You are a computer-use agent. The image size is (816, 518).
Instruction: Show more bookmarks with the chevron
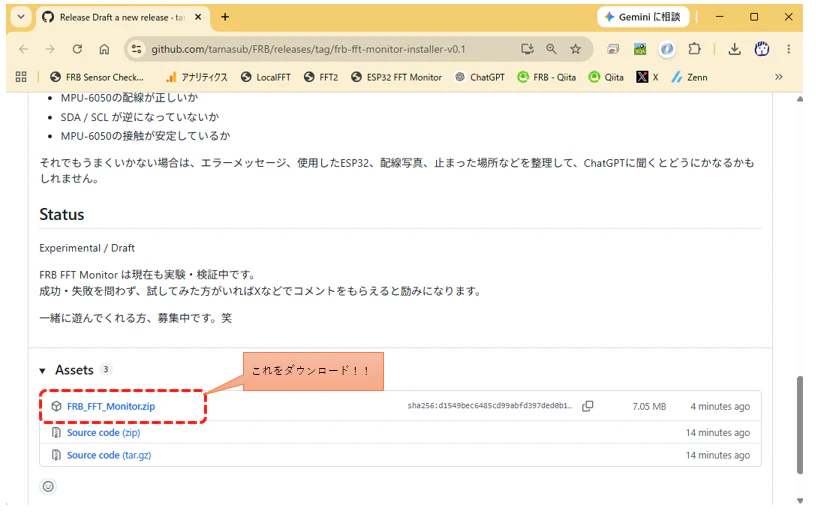pyautogui.click(x=779, y=77)
